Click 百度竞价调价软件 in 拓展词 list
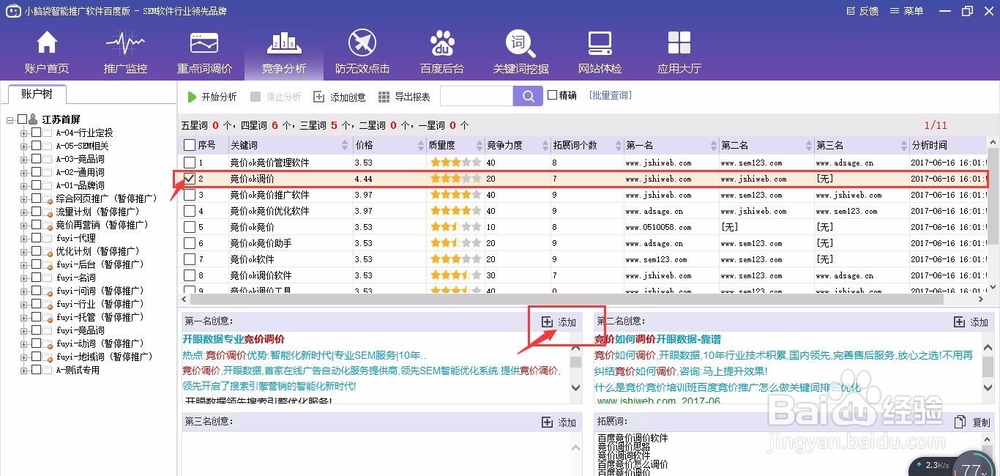 coord(633,438)
